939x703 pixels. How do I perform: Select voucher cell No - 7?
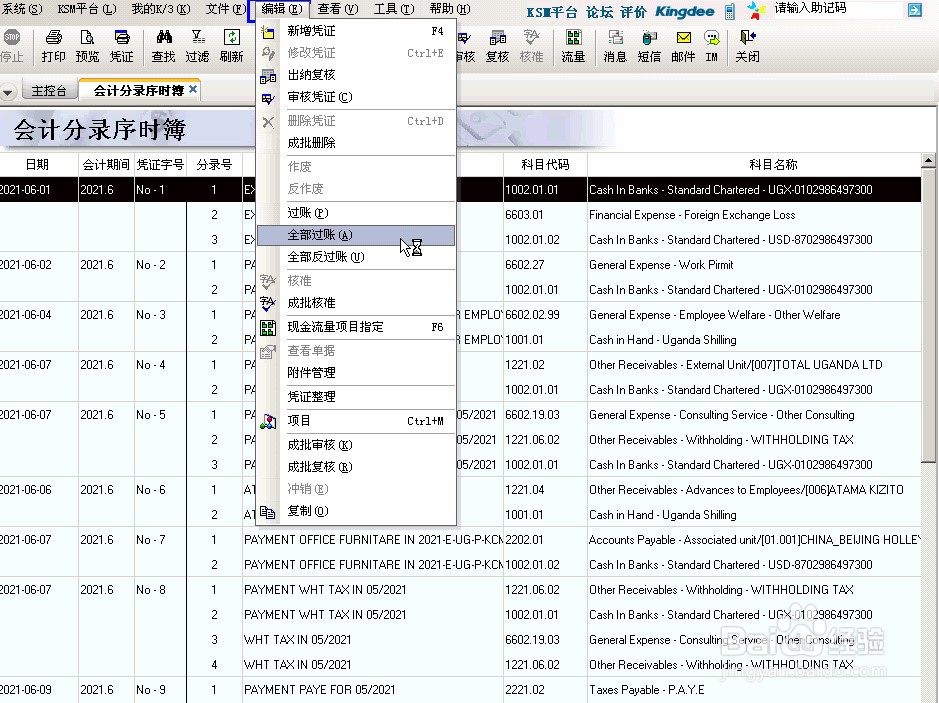click(160, 540)
